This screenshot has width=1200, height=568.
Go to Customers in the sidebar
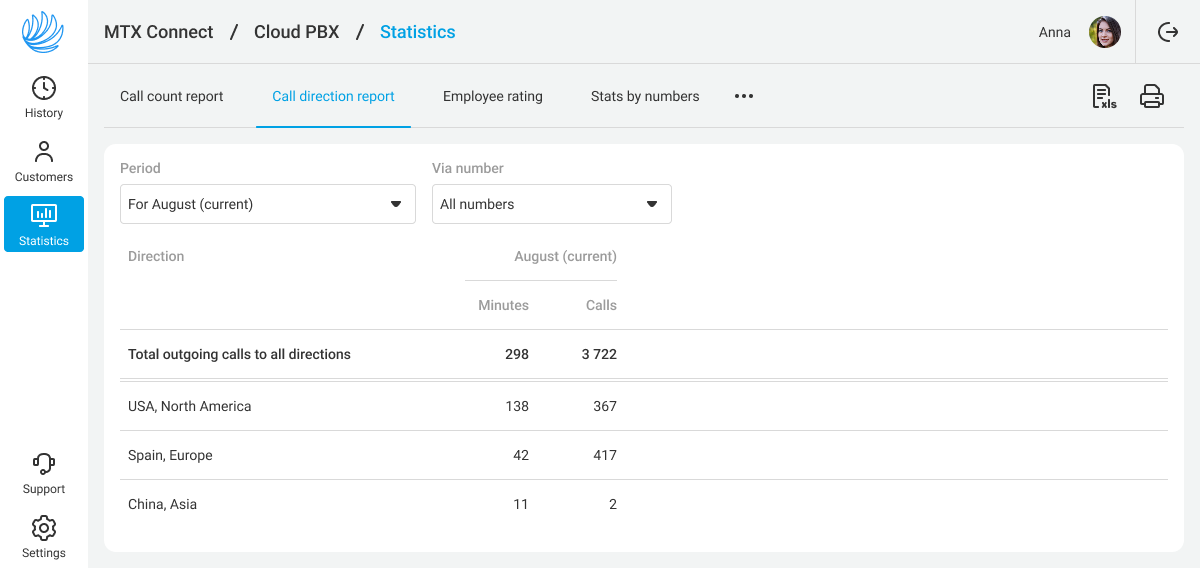44,161
